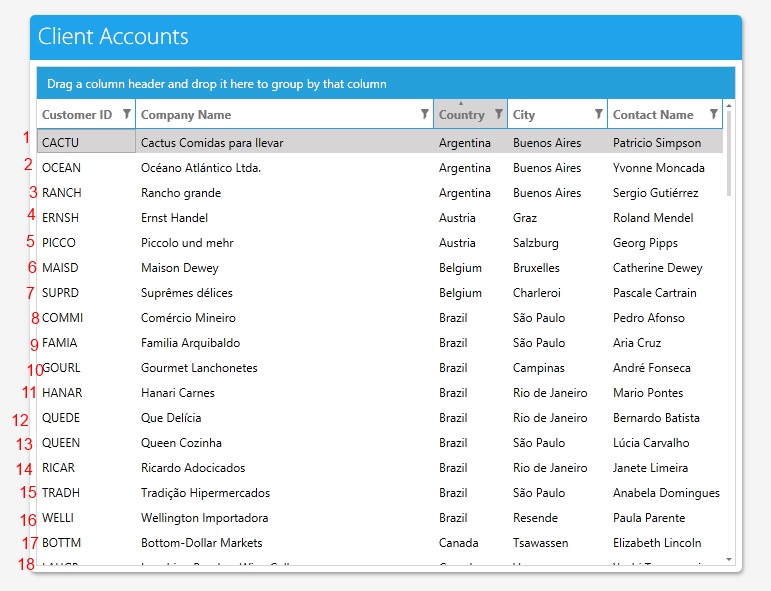Screen dimensions: 771x591
Task: Click the Country column filter funnel icon
Action: [499, 115]
